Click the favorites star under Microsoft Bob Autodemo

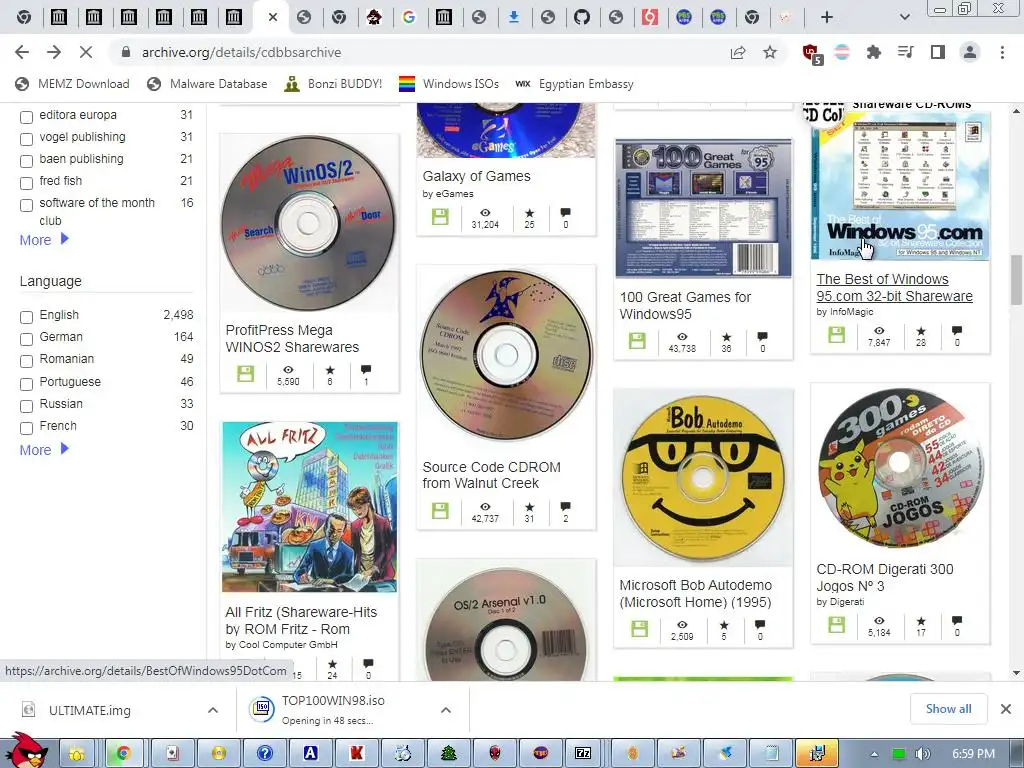click(x=724, y=625)
